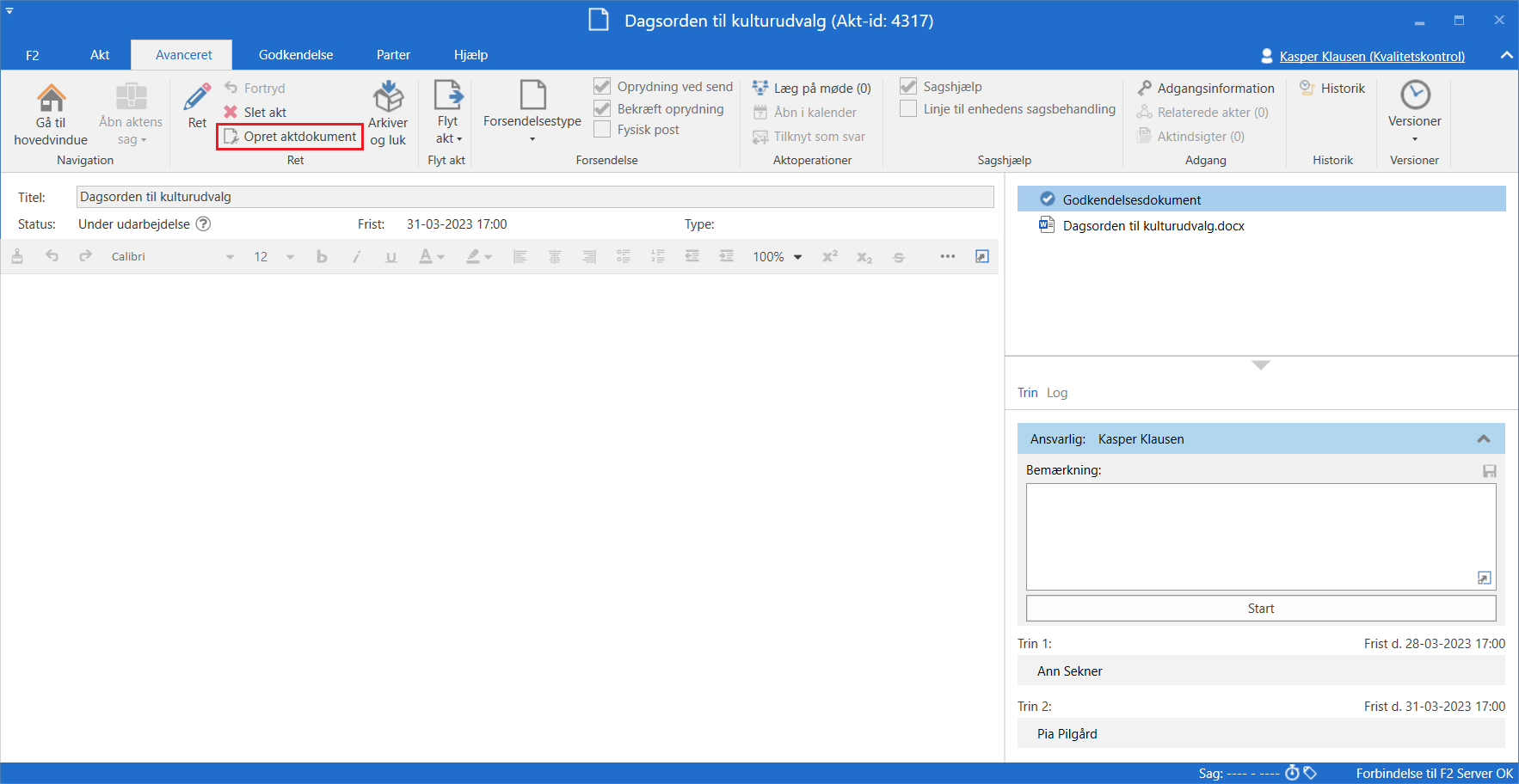Decrease indent
Viewport: 1519px width, 784px height.
pyautogui.click(x=692, y=256)
